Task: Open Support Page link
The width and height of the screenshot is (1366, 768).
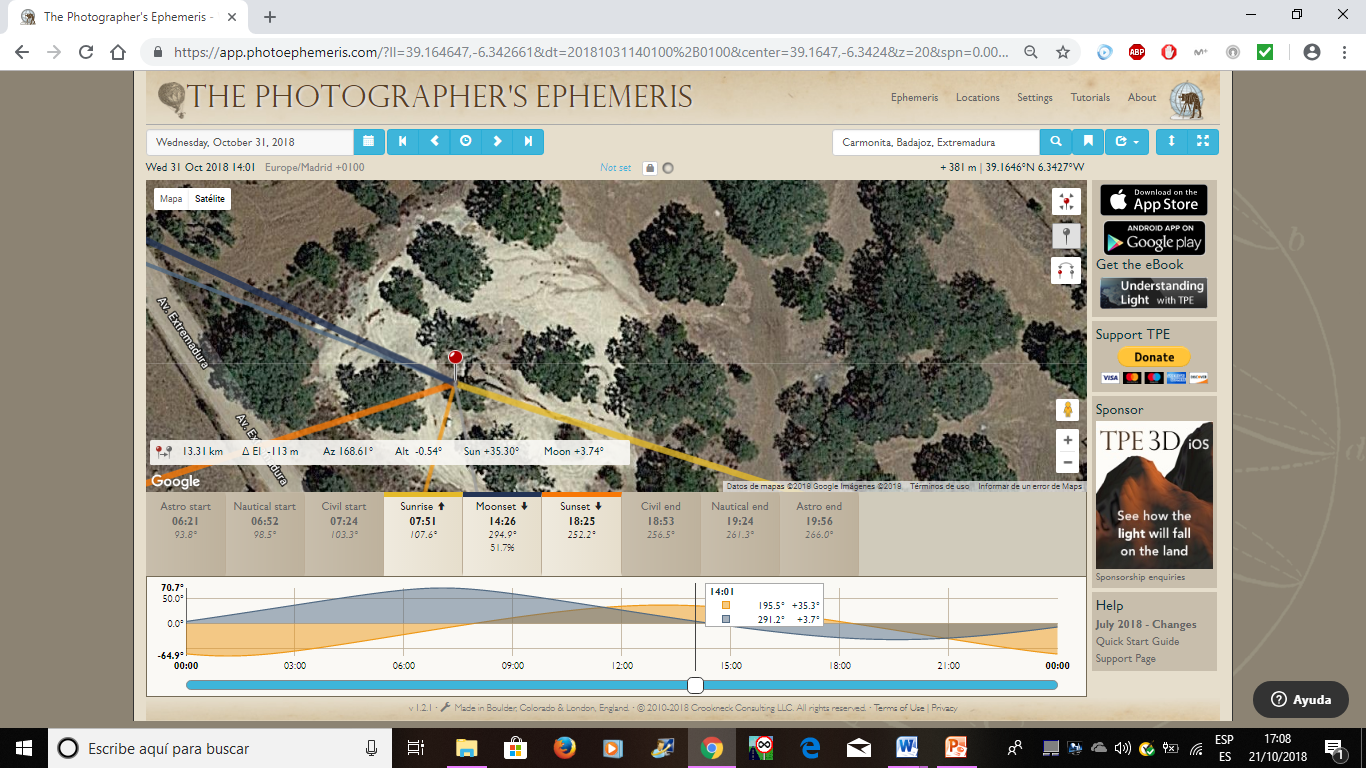Action: point(1126,658)
